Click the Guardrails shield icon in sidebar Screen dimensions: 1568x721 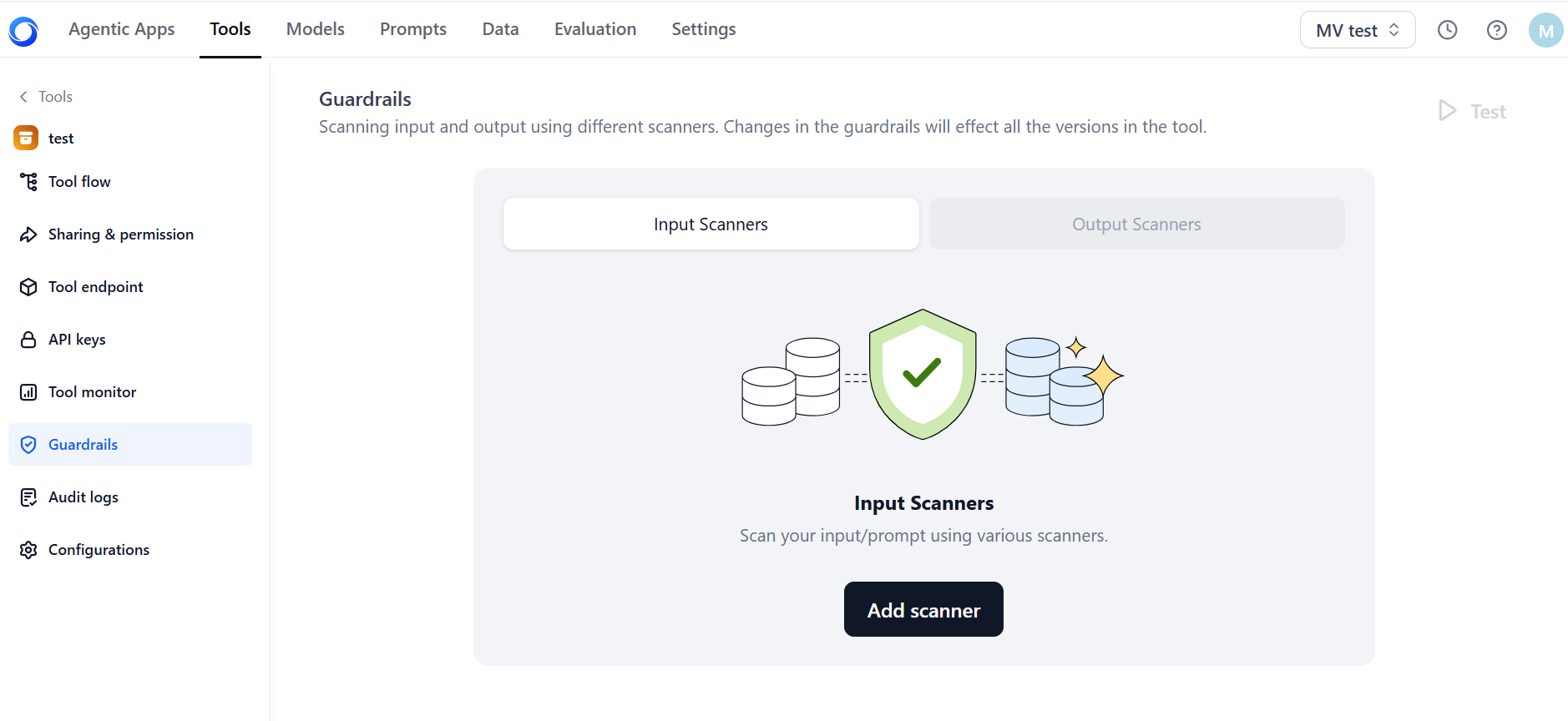point(28,445)
